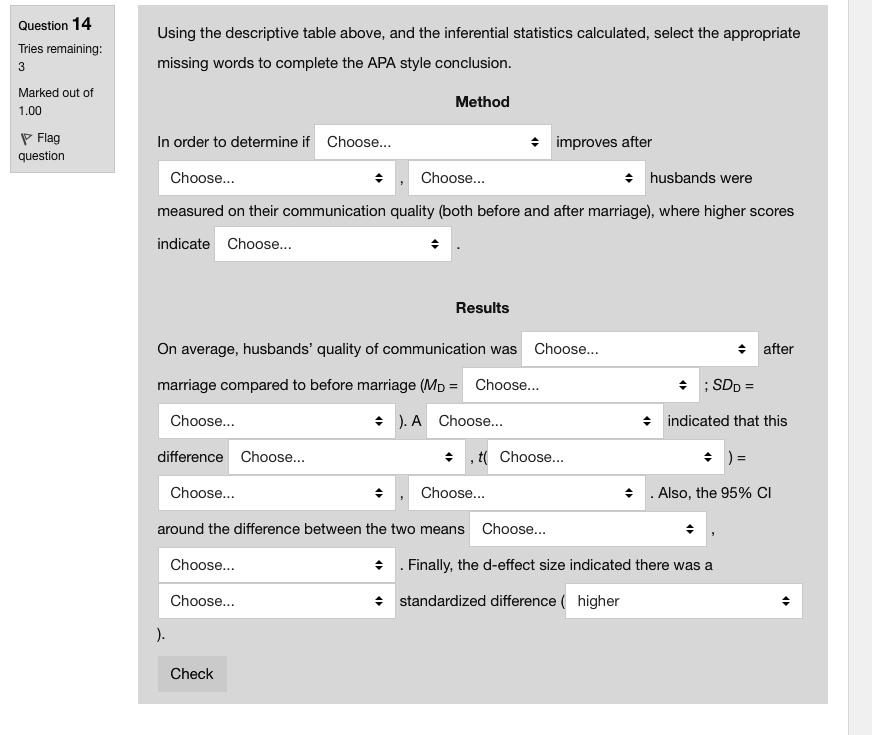Open the first Choose dropdown after 'determine if'
Screen dimensions: 872x735
pos(432,141)
